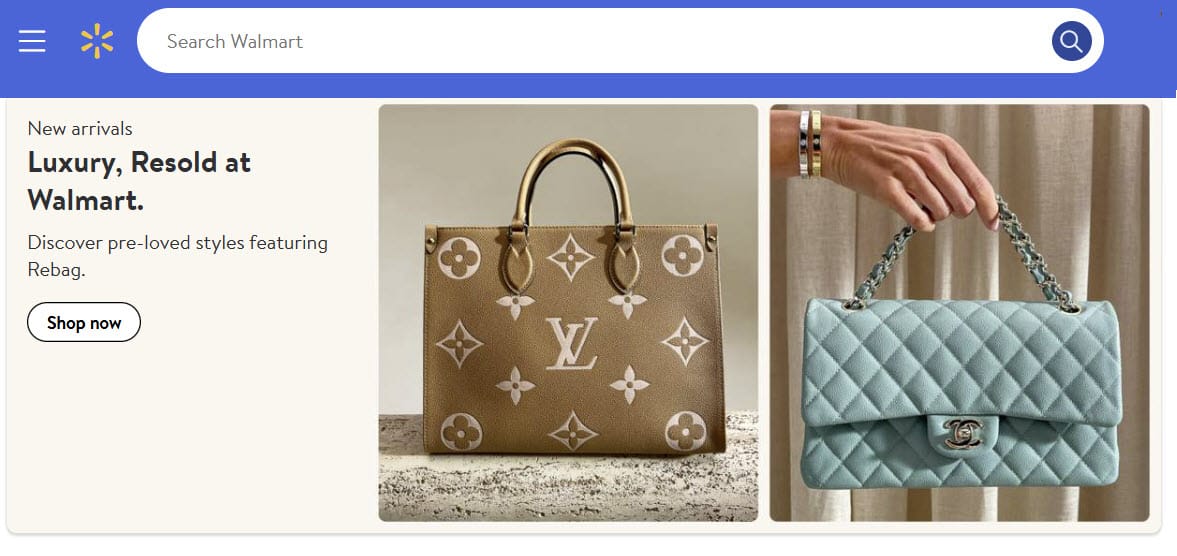Click the Luxury, Resold at Walmart headline
This screenshot has height=556, width=1177.
point(139,181)
